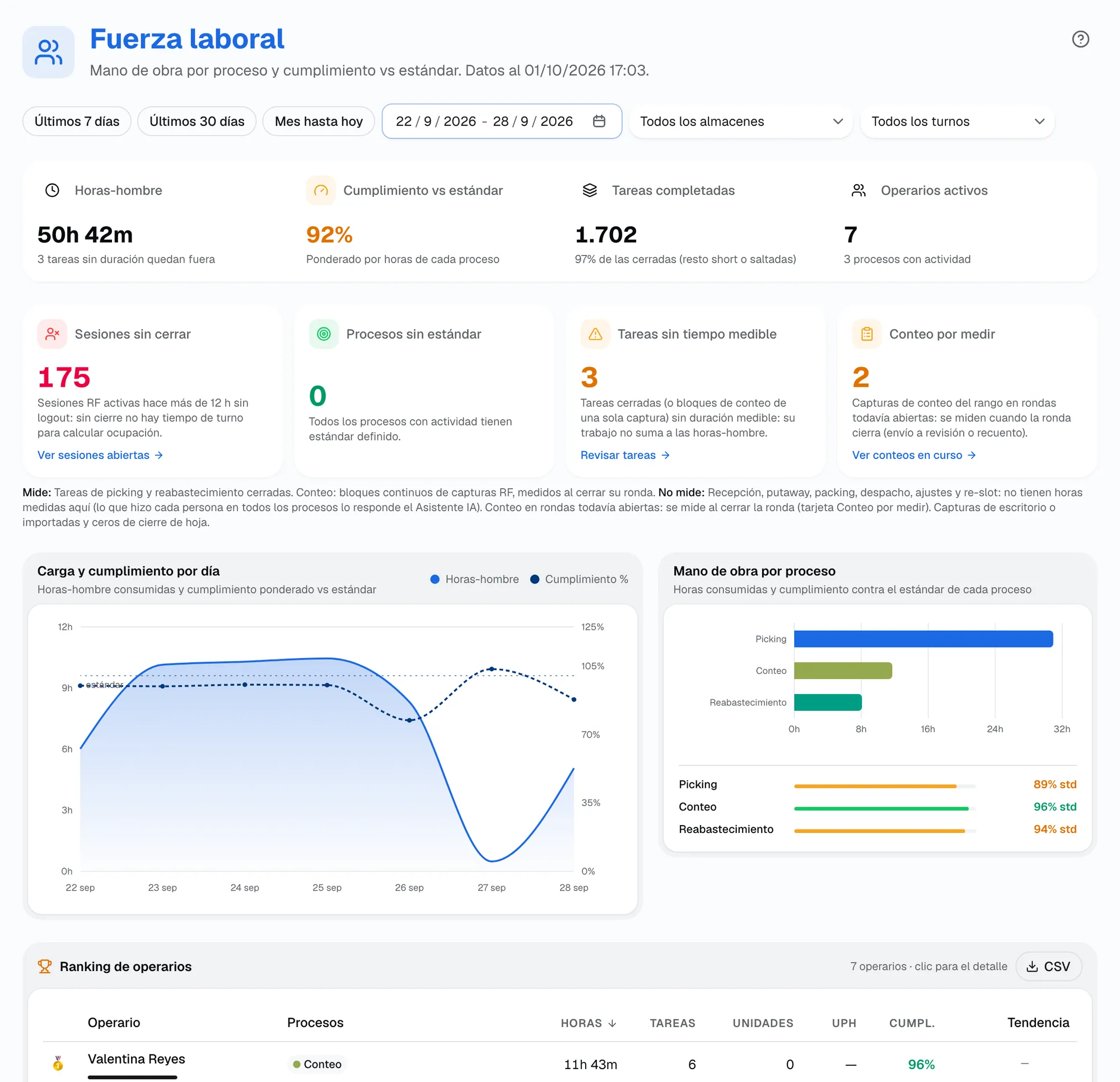Download the ranking CSV
1120x1082 pixels.
pos(1048,966)
